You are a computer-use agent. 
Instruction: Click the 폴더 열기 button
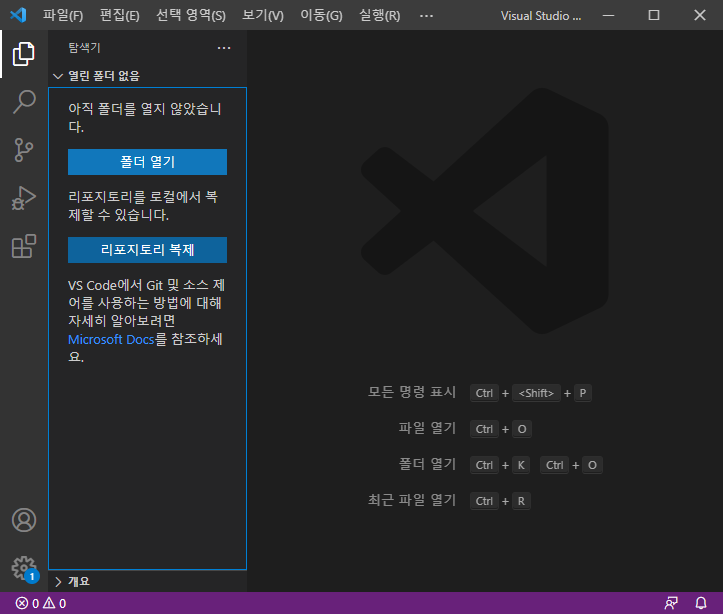coord(147,162)
